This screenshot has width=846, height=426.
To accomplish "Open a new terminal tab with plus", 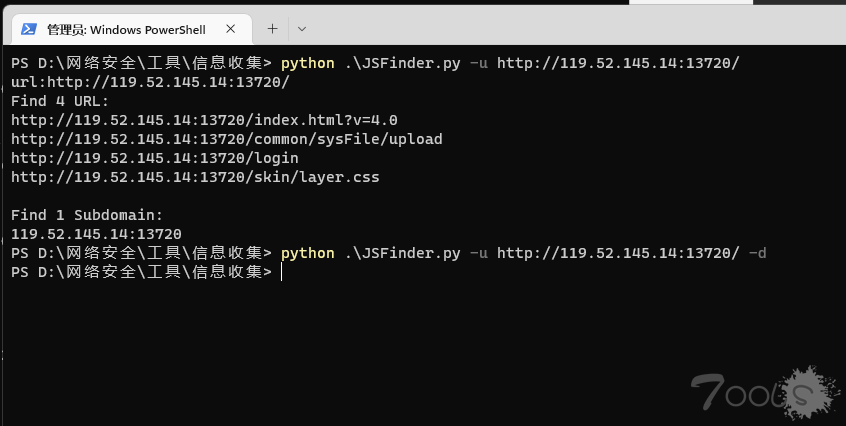I will coord(272,29).
